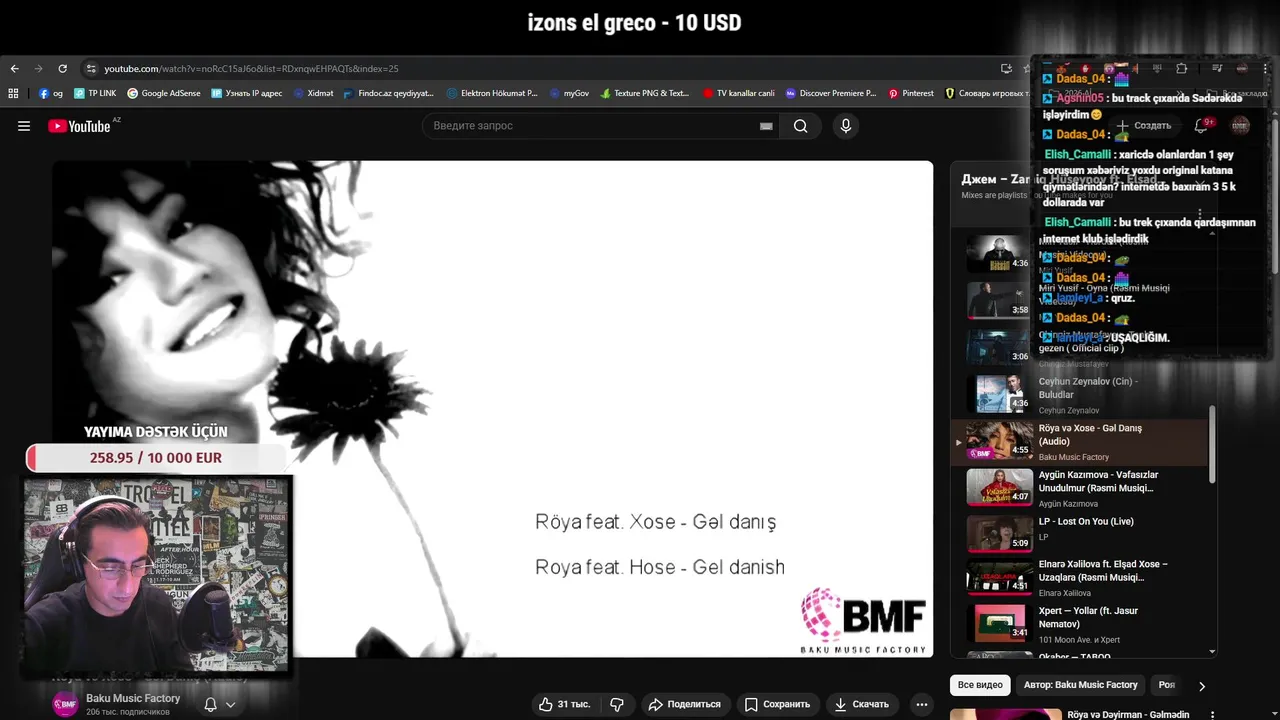This screenshot has height=720, width=1280.
Task: Click the Поделиться share button
Action: 685,704
